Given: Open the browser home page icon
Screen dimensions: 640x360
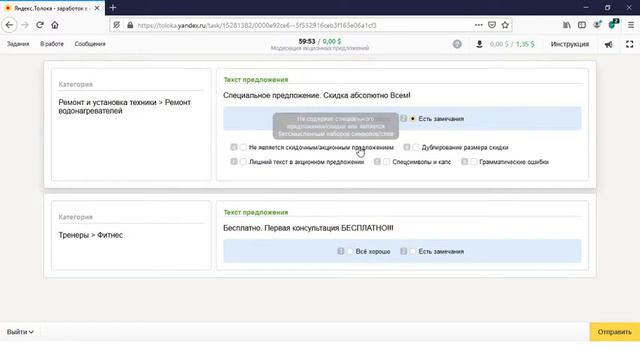Looking at the screenshot, I should (55, 25).
